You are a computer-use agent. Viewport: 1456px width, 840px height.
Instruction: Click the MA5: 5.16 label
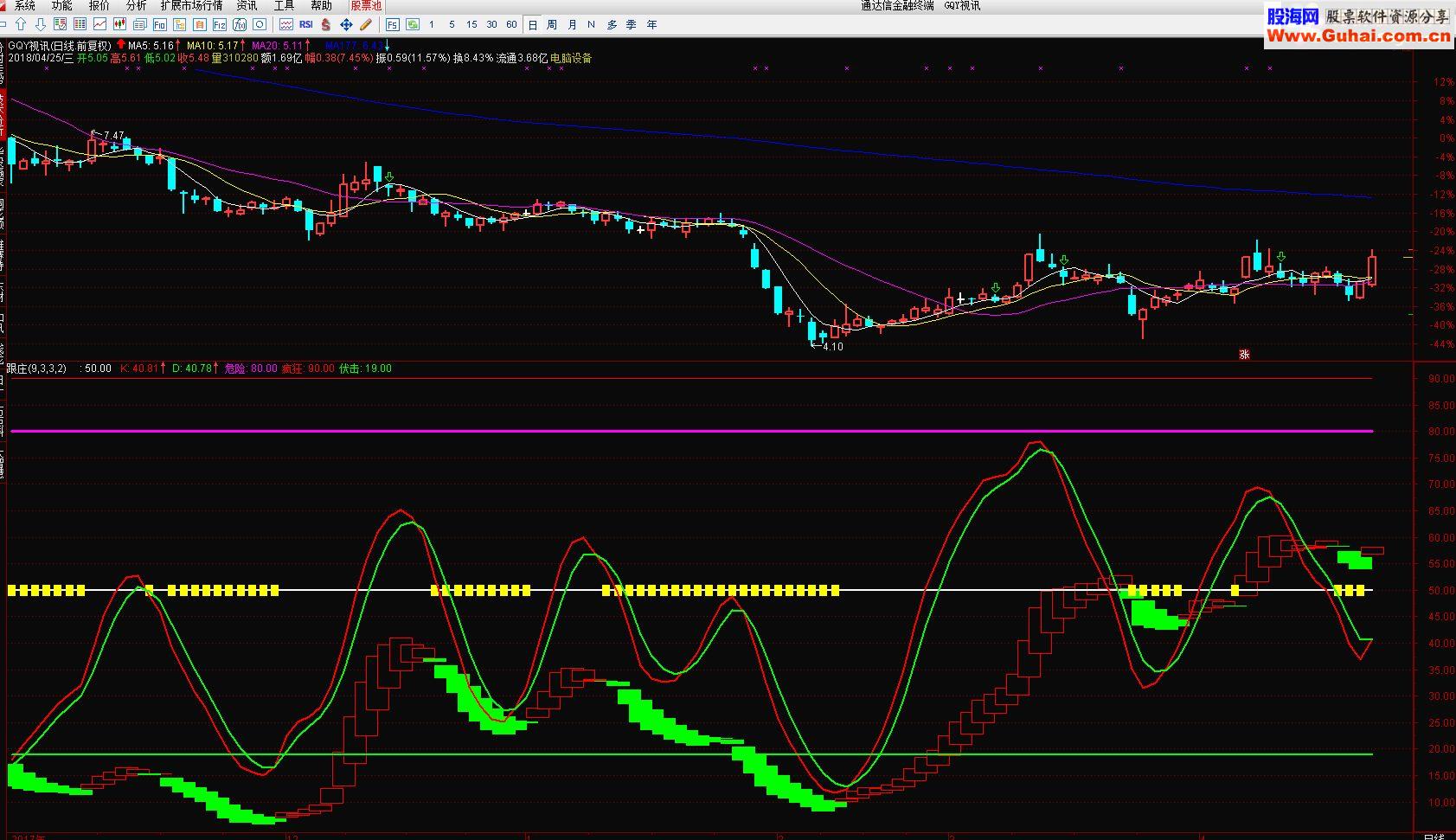click(x=151, y=46)
